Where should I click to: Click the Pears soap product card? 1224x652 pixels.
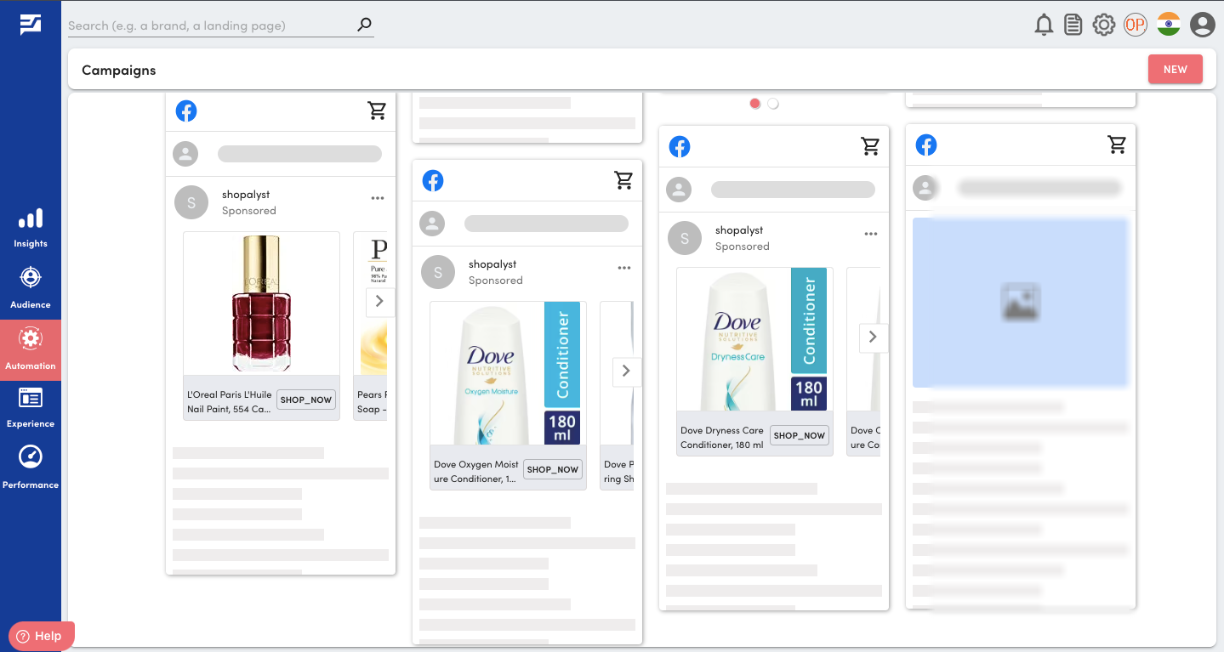(370, 326)
